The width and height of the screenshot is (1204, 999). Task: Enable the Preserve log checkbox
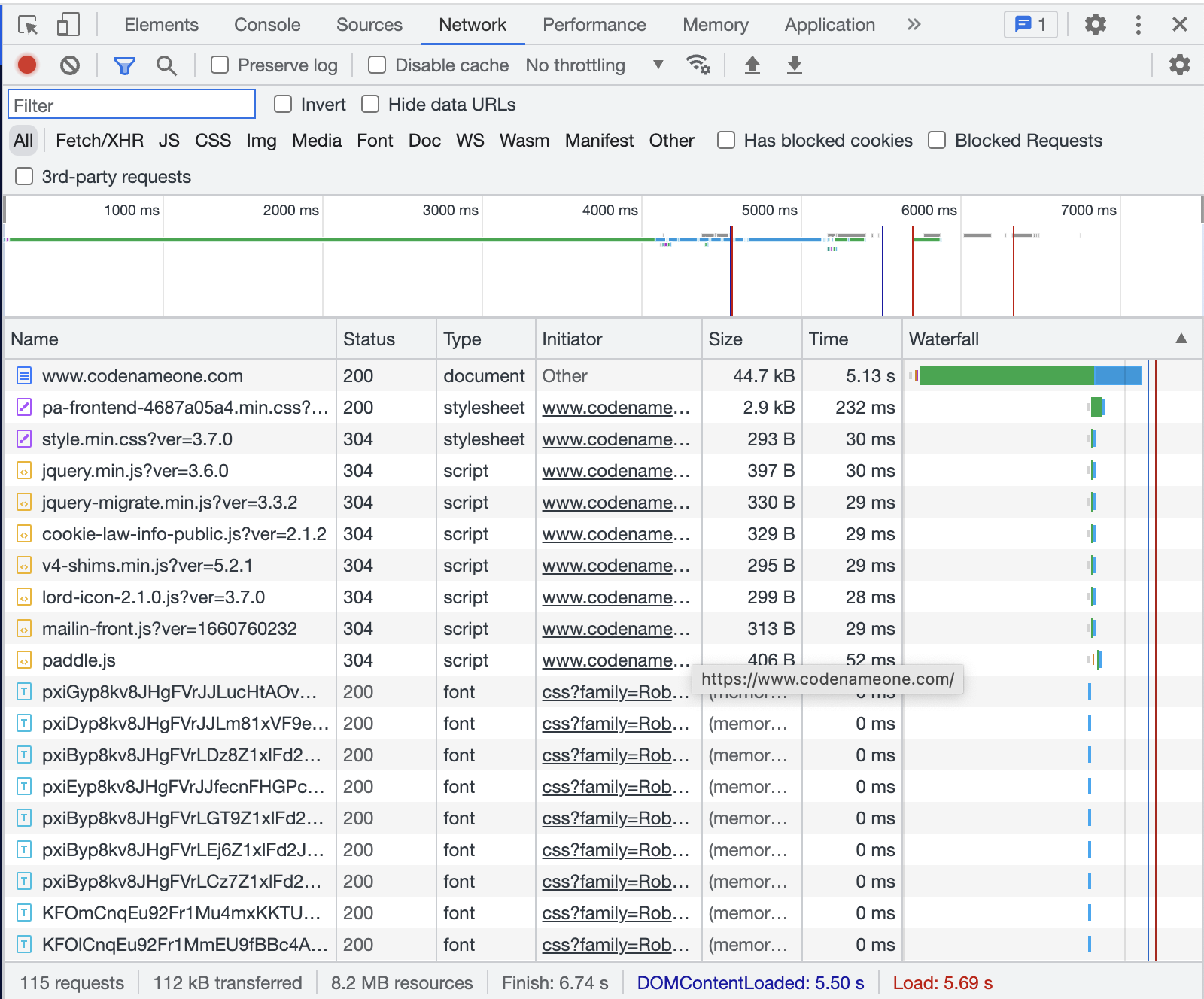[219, 65]
